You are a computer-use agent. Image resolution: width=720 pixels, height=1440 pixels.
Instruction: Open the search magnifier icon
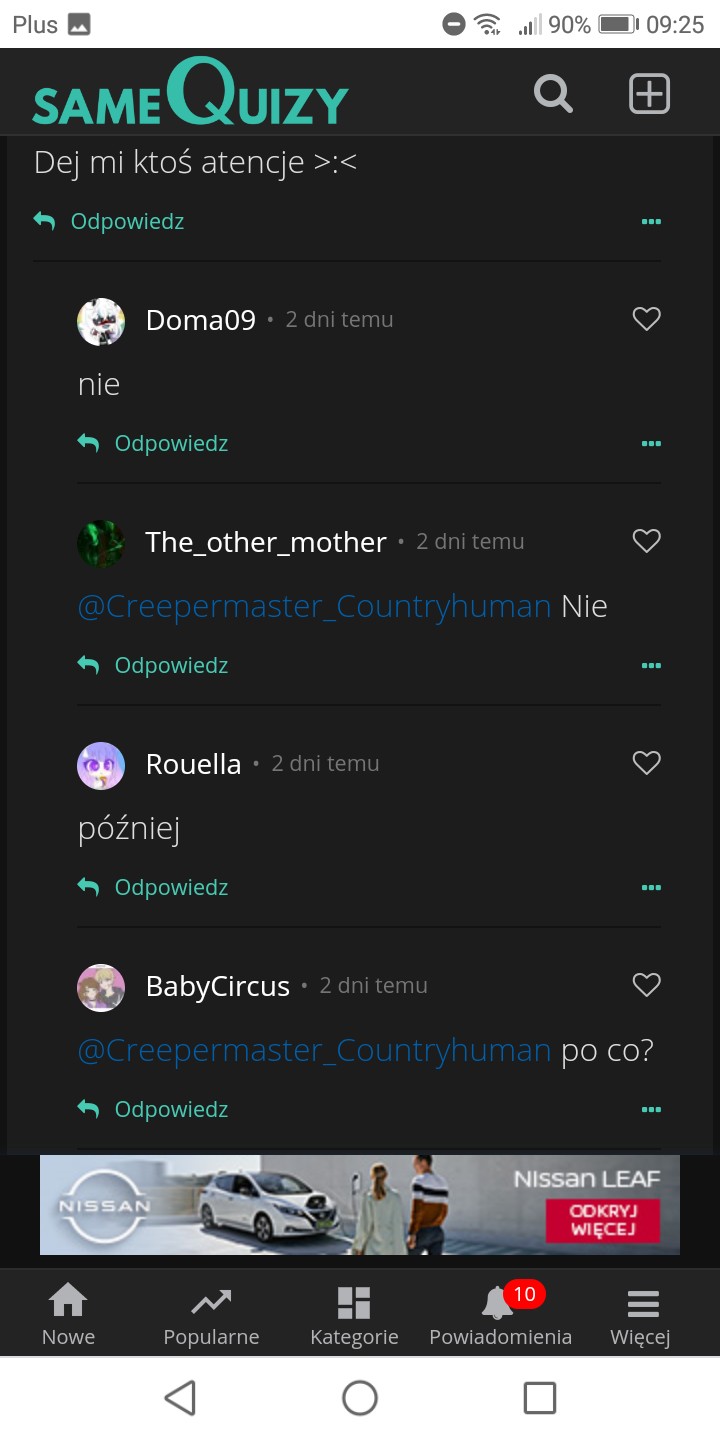pos(553,94)
